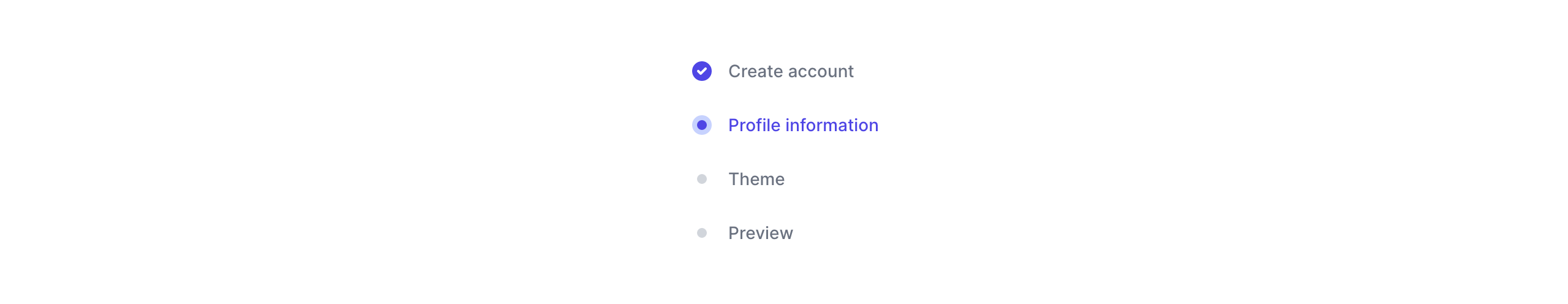Open the Create account step
Viewport: 1568px width, 304px height.
click(x=790, y=71)
